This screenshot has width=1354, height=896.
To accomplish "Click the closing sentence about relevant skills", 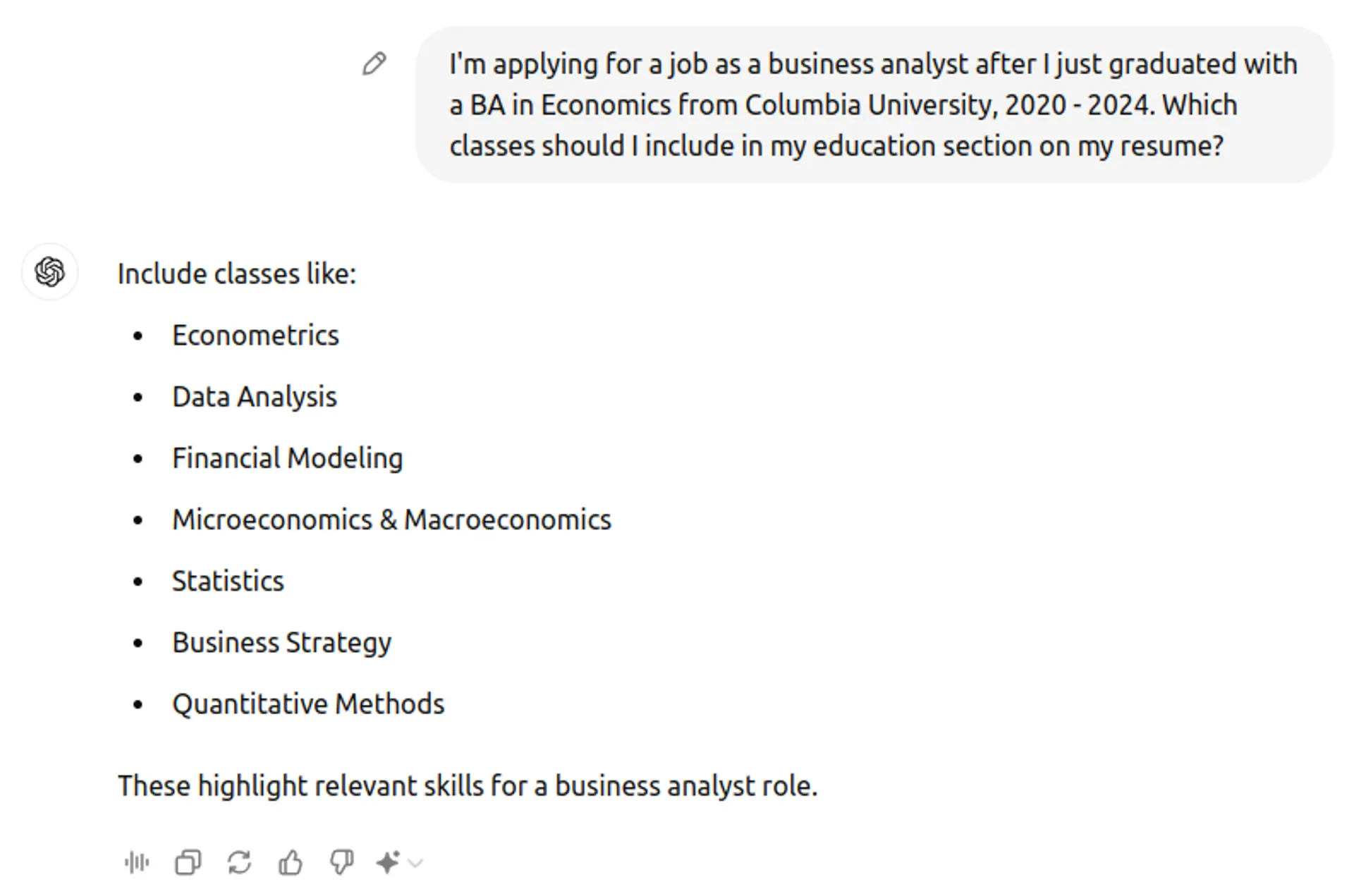I will pyautogui.click(x=467, y=785).
